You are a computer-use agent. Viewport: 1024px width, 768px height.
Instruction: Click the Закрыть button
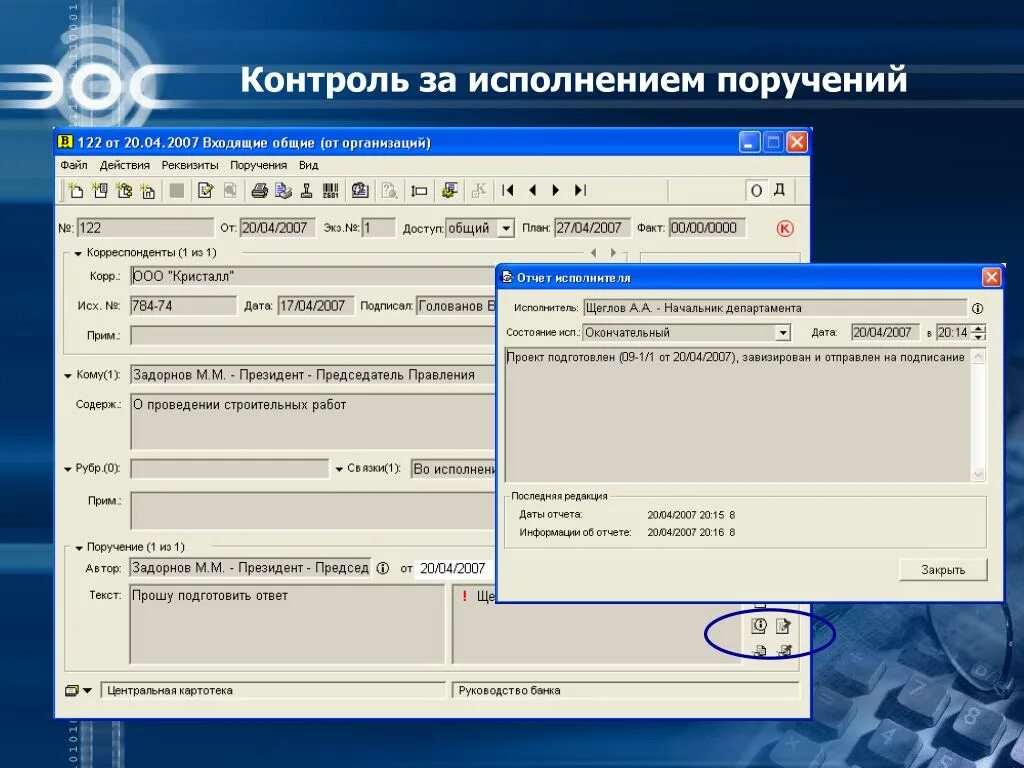click(943, 569)
